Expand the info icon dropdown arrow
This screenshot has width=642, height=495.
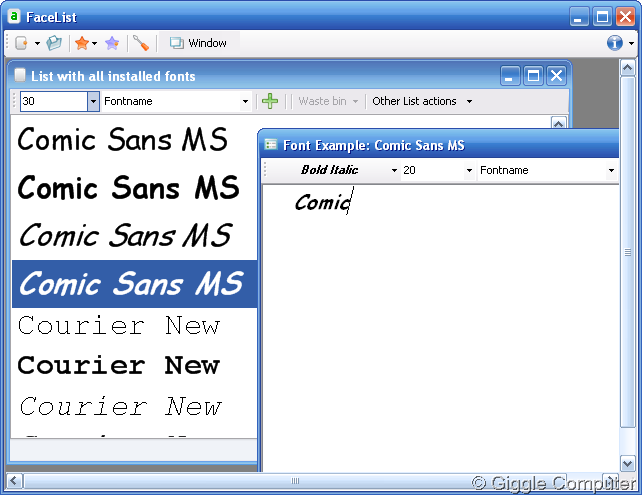[631, 43]
